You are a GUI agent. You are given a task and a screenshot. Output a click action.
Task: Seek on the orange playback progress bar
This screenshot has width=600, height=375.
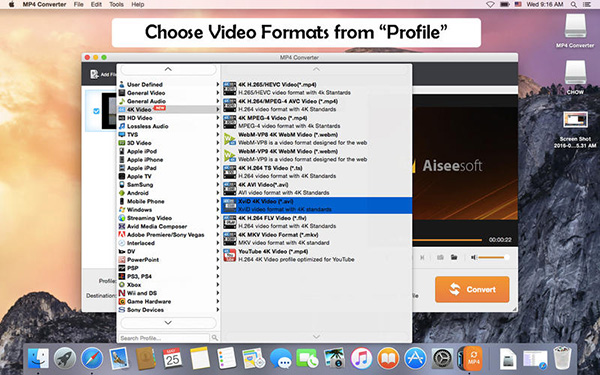click(447, 240)
